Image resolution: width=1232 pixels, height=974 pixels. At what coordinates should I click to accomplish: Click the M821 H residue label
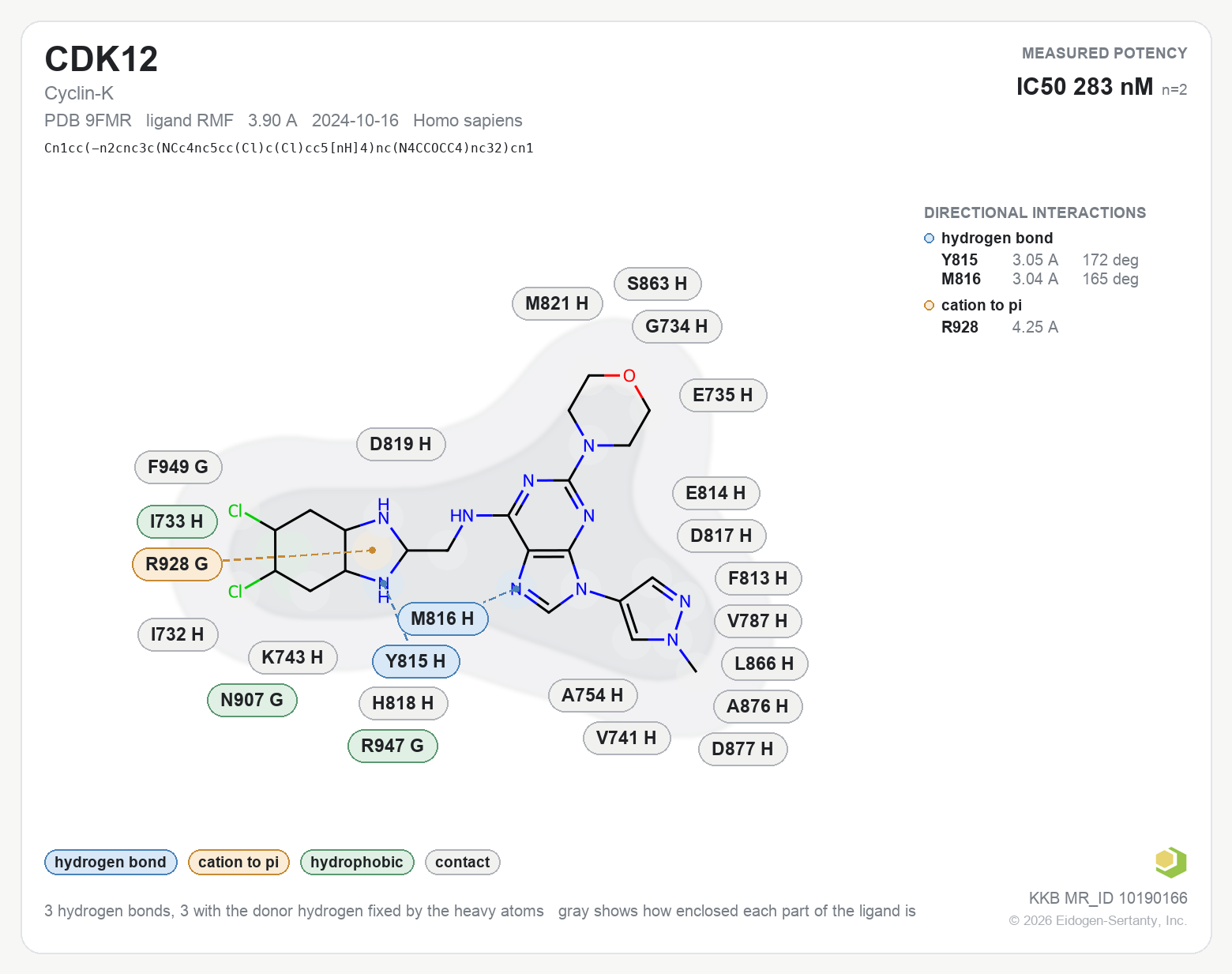[x=557, y=303]
